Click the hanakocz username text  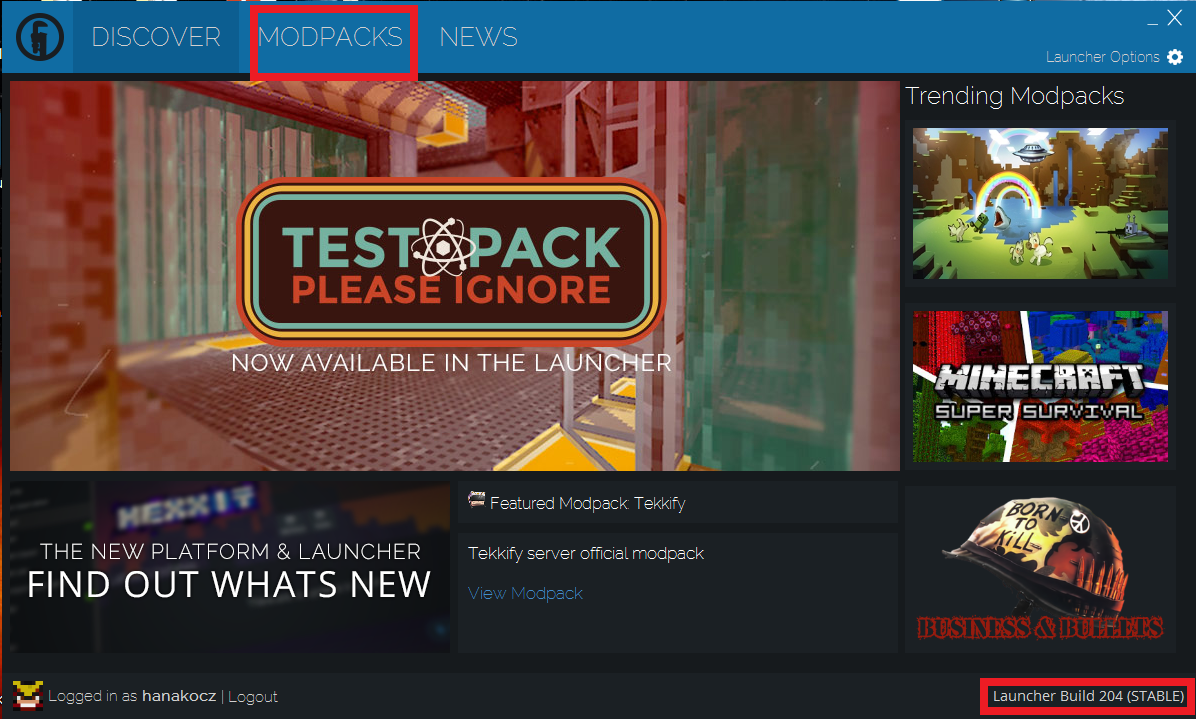(179, 695)
